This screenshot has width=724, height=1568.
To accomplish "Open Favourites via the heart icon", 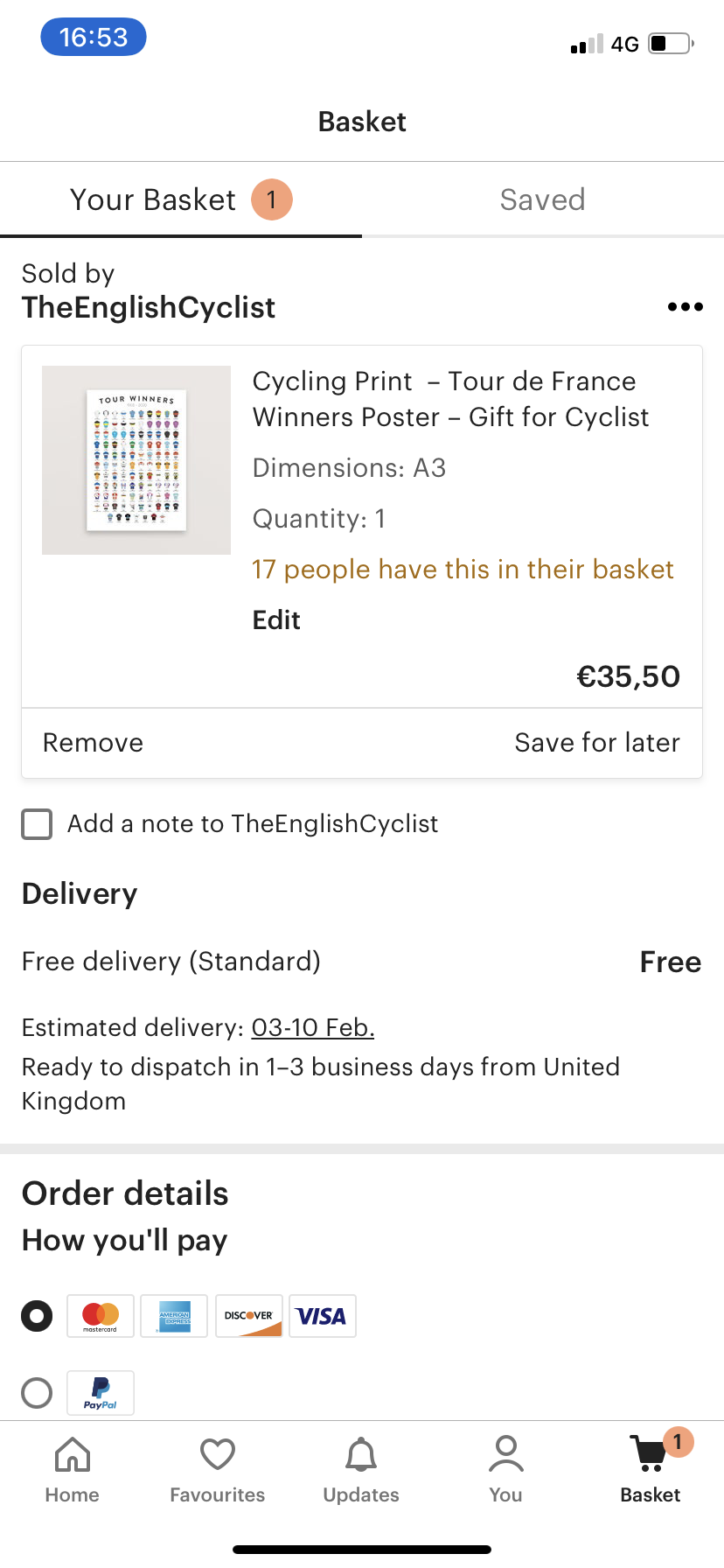I will (x=217, y=1454).
